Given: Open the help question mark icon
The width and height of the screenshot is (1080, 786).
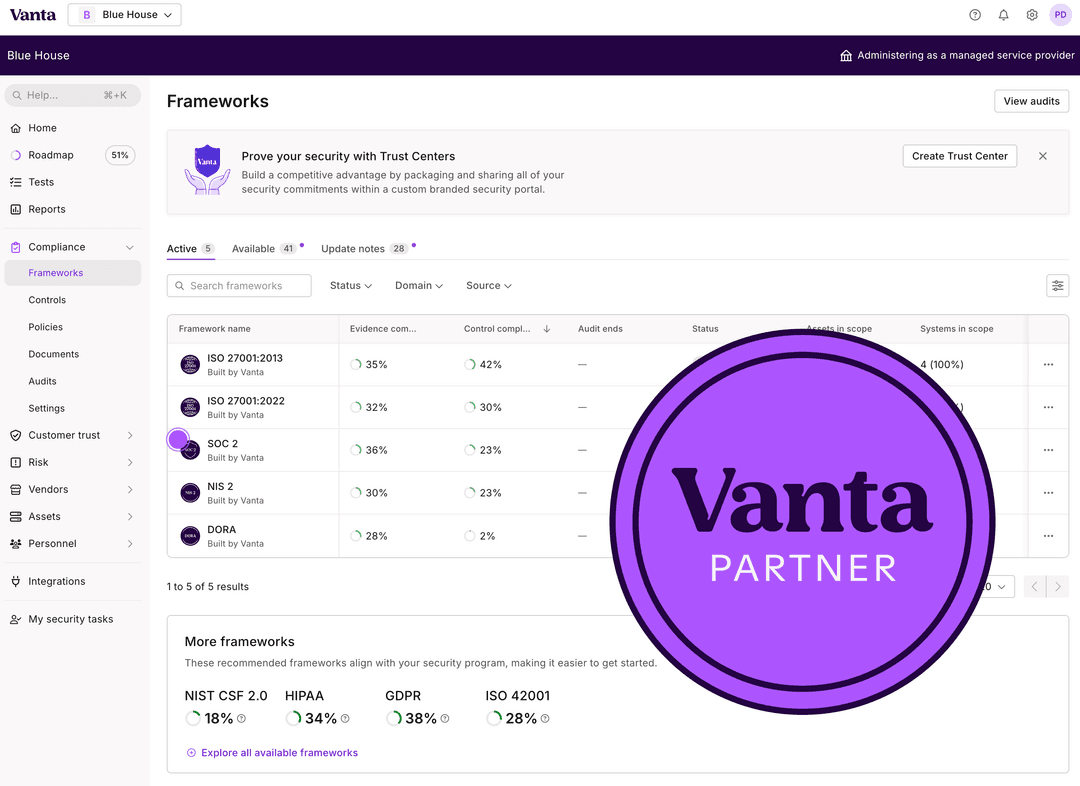Looking at the screenshot, I should tap(975, 14).
